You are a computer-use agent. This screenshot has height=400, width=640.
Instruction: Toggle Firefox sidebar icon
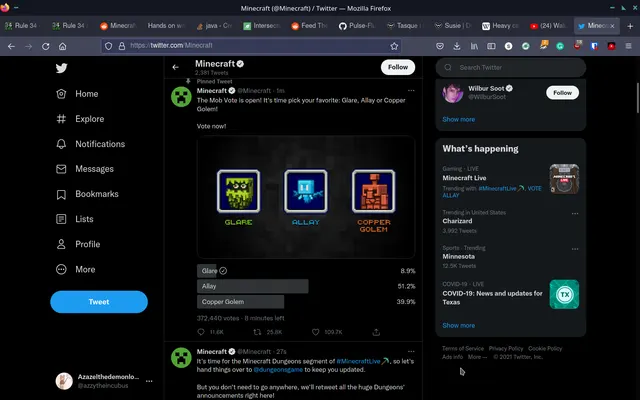point(491,46)
